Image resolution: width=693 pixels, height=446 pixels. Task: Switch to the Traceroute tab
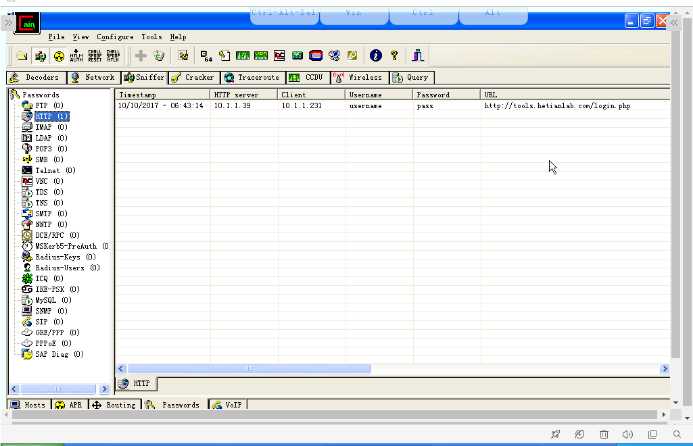pyautogui.click(x=253, y=77)
